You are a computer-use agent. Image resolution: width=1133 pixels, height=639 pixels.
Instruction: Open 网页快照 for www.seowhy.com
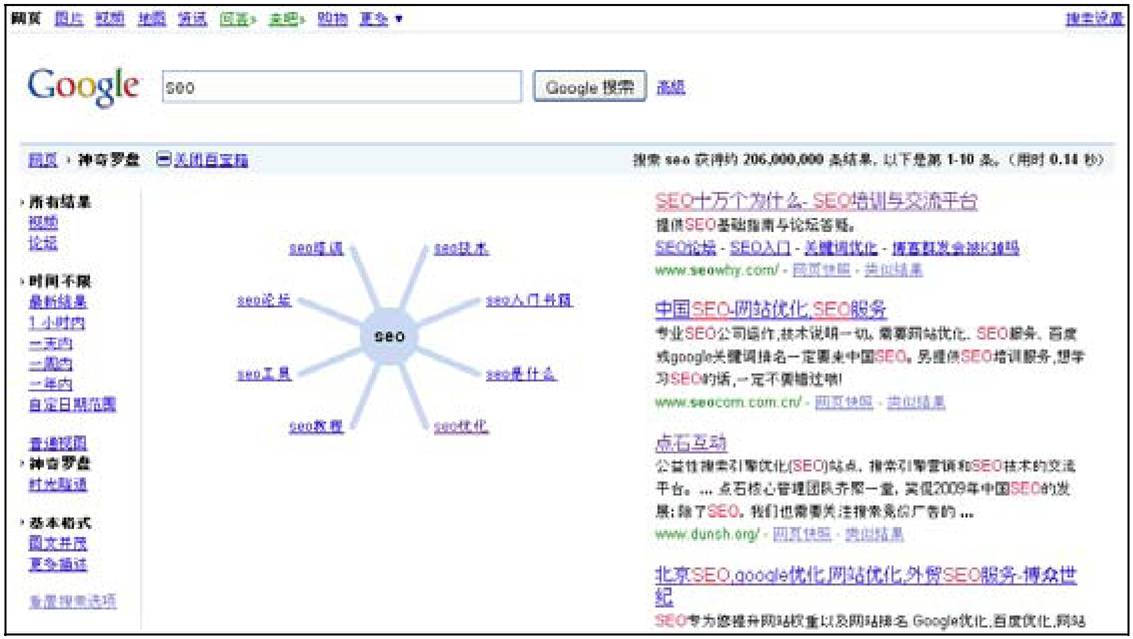pyautogui.click(x=821, y=270)
